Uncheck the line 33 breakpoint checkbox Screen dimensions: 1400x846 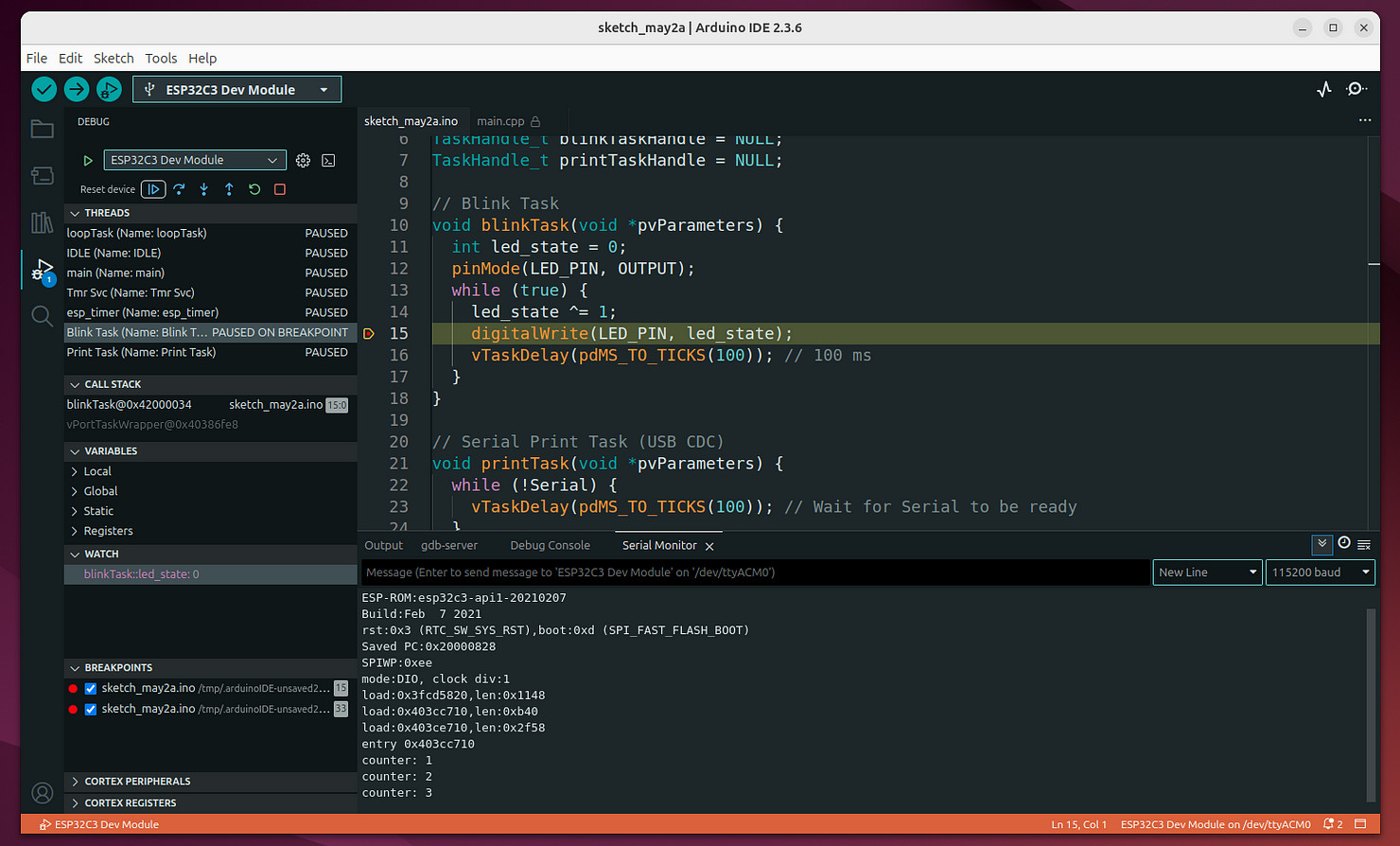tap(91, 709)
